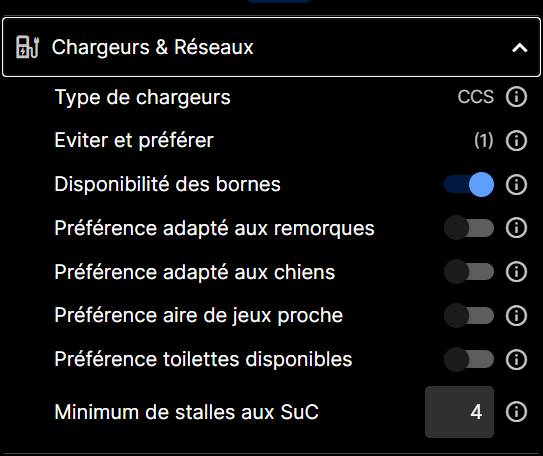Image resolution: width=543 pixels, height=456 pixels.
Task: Open info for Minimum de stalles aux SuC
Action: tap(516, 412)
